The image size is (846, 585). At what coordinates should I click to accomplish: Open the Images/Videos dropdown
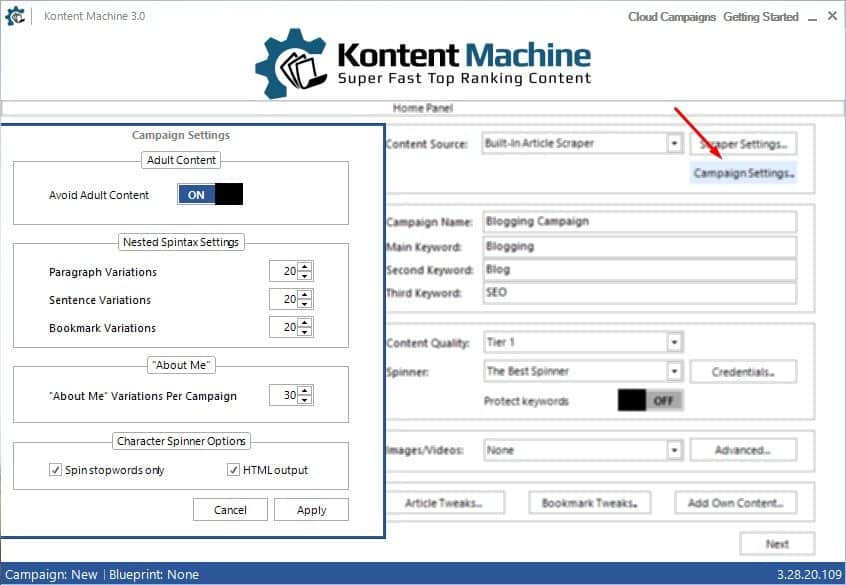tap(674, 450)
